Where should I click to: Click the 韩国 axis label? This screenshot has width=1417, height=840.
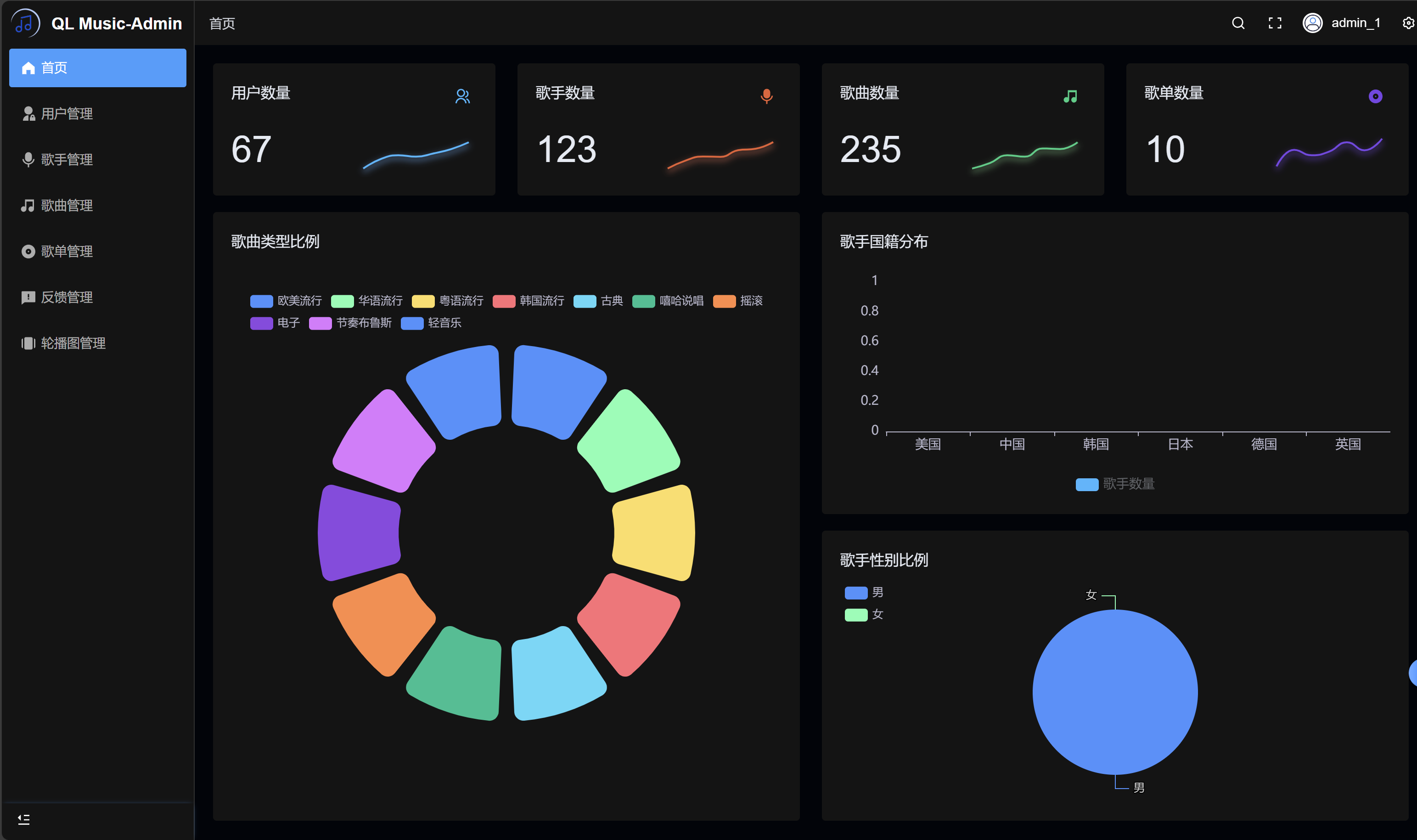point(1096,444)
